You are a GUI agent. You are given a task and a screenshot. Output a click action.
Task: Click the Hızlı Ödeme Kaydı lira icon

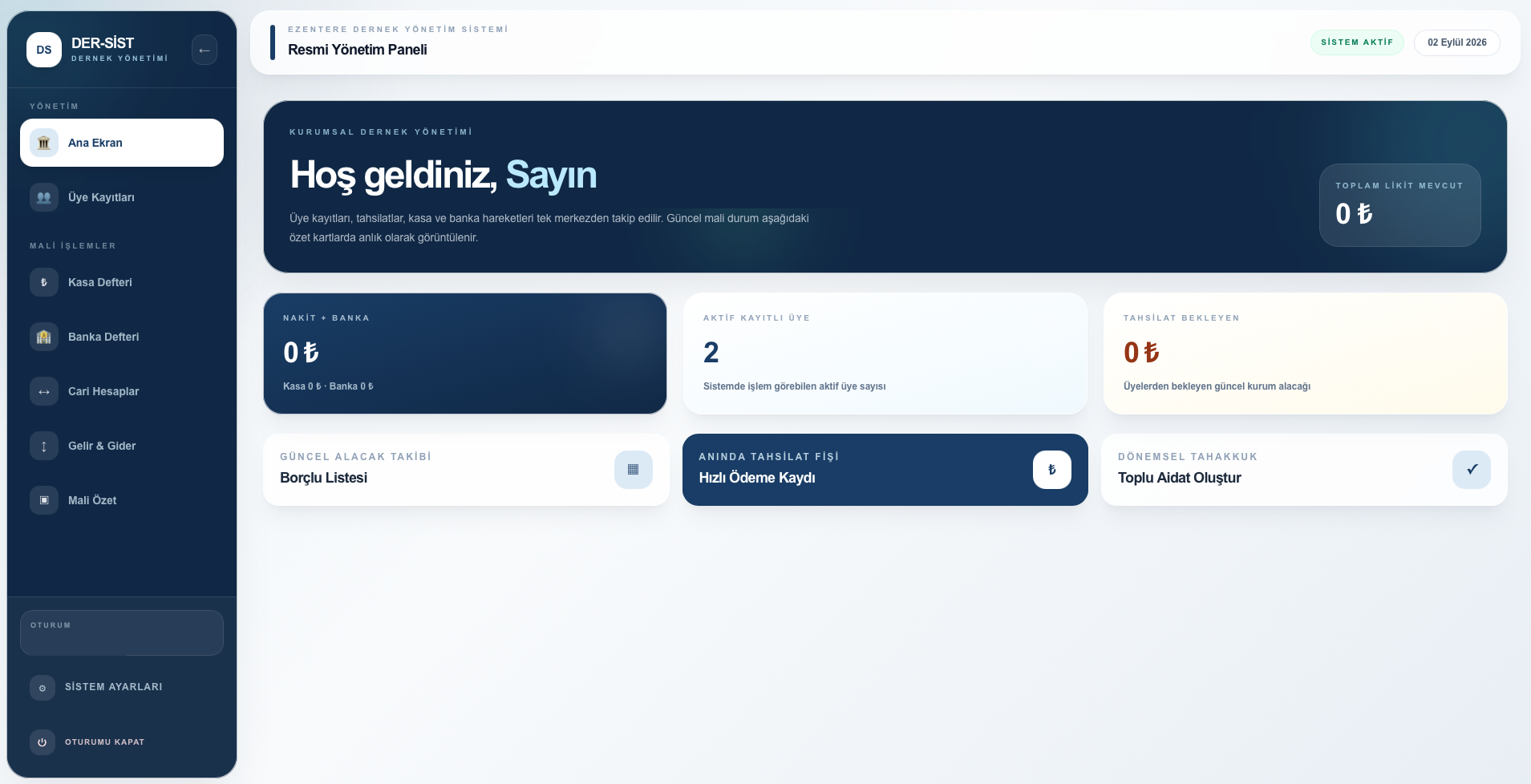pos(1052,470)
